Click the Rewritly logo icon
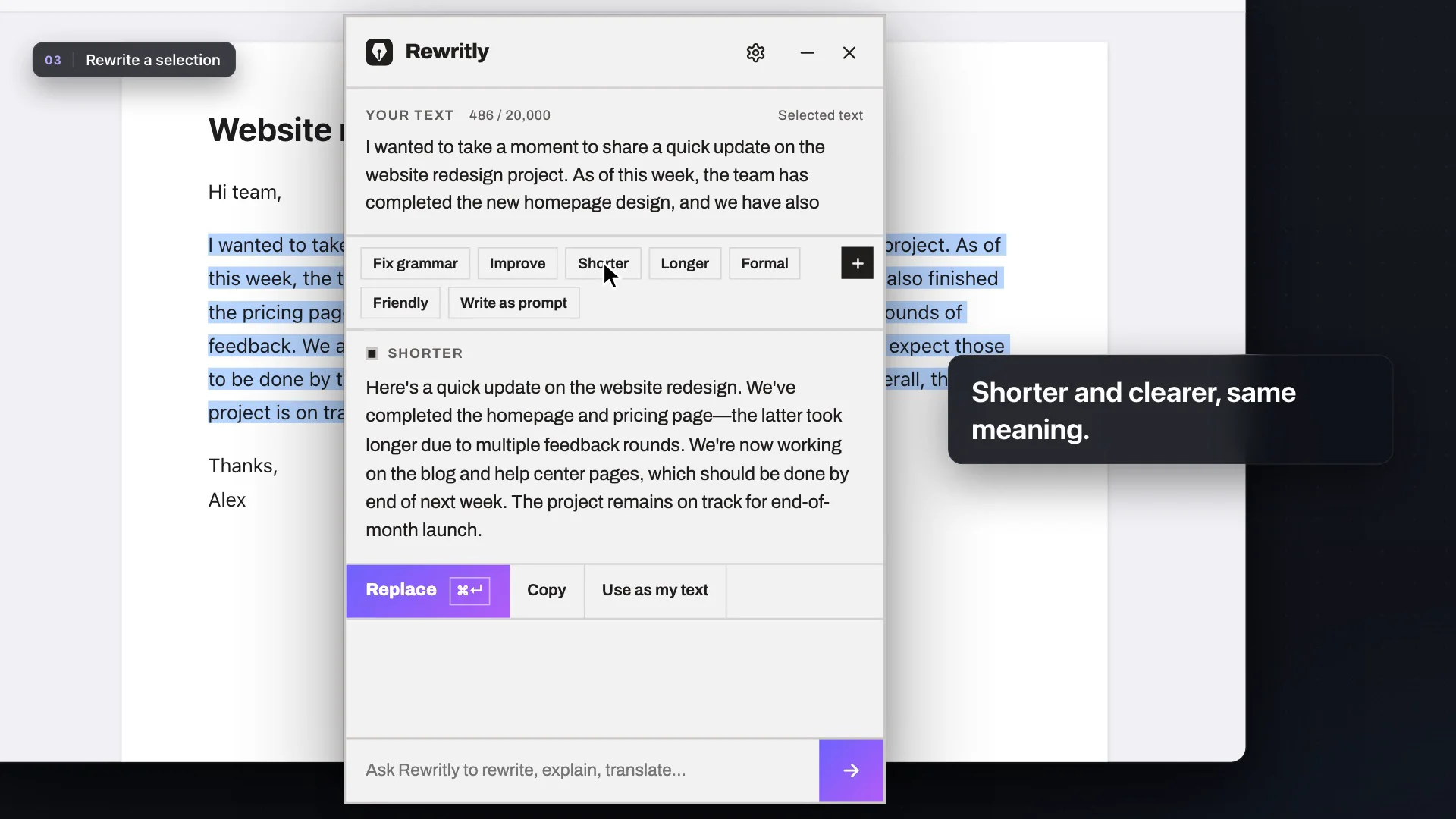 click(379, 52)
